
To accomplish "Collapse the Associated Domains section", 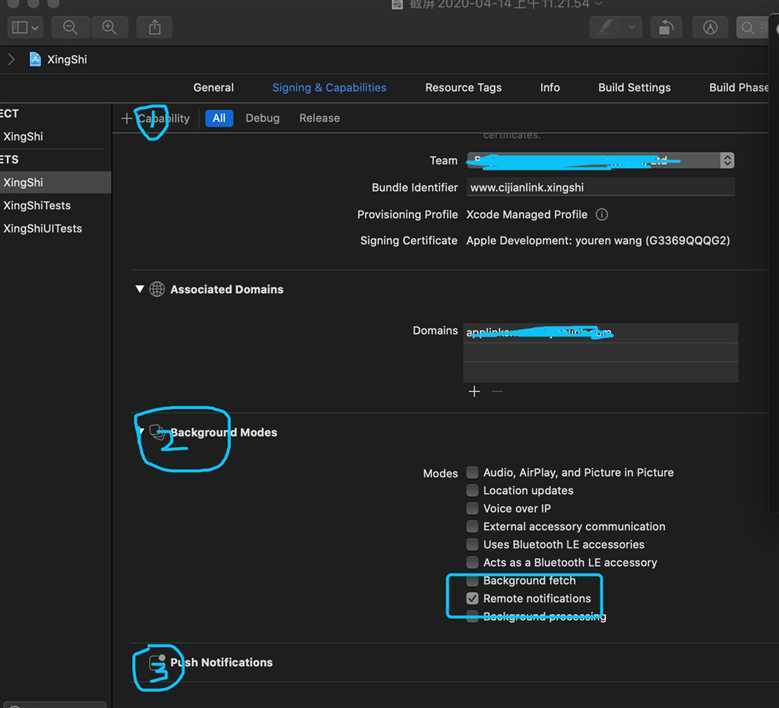I will point(140,289).
